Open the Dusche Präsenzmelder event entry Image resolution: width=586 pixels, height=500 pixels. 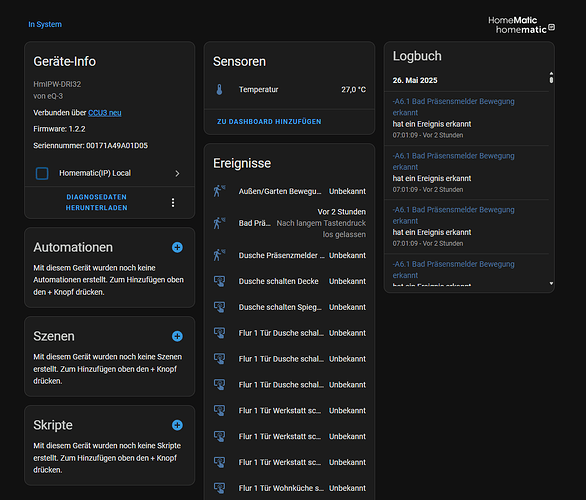pyautogui.click(x=289, y=256)
